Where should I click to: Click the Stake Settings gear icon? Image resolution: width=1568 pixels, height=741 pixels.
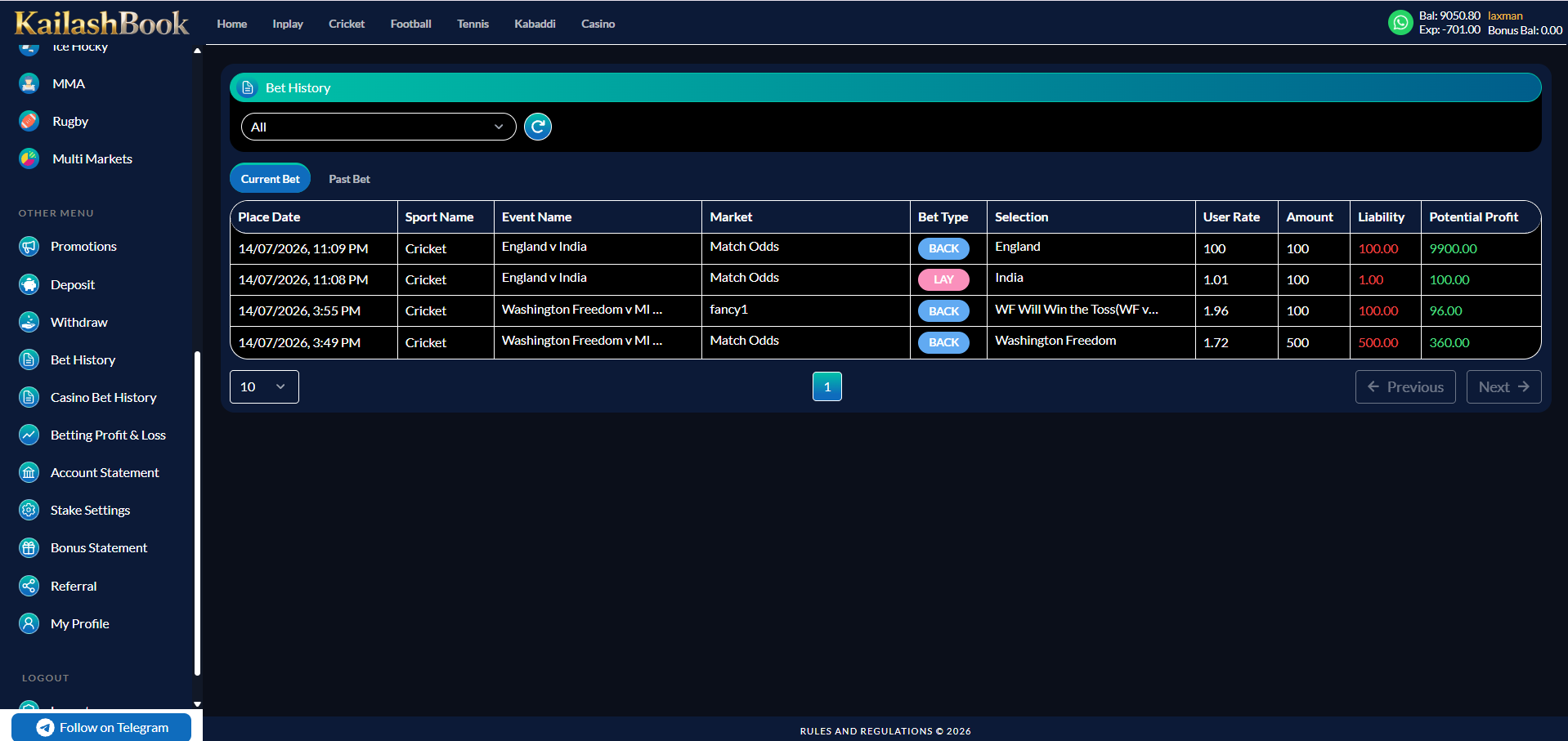29,510
